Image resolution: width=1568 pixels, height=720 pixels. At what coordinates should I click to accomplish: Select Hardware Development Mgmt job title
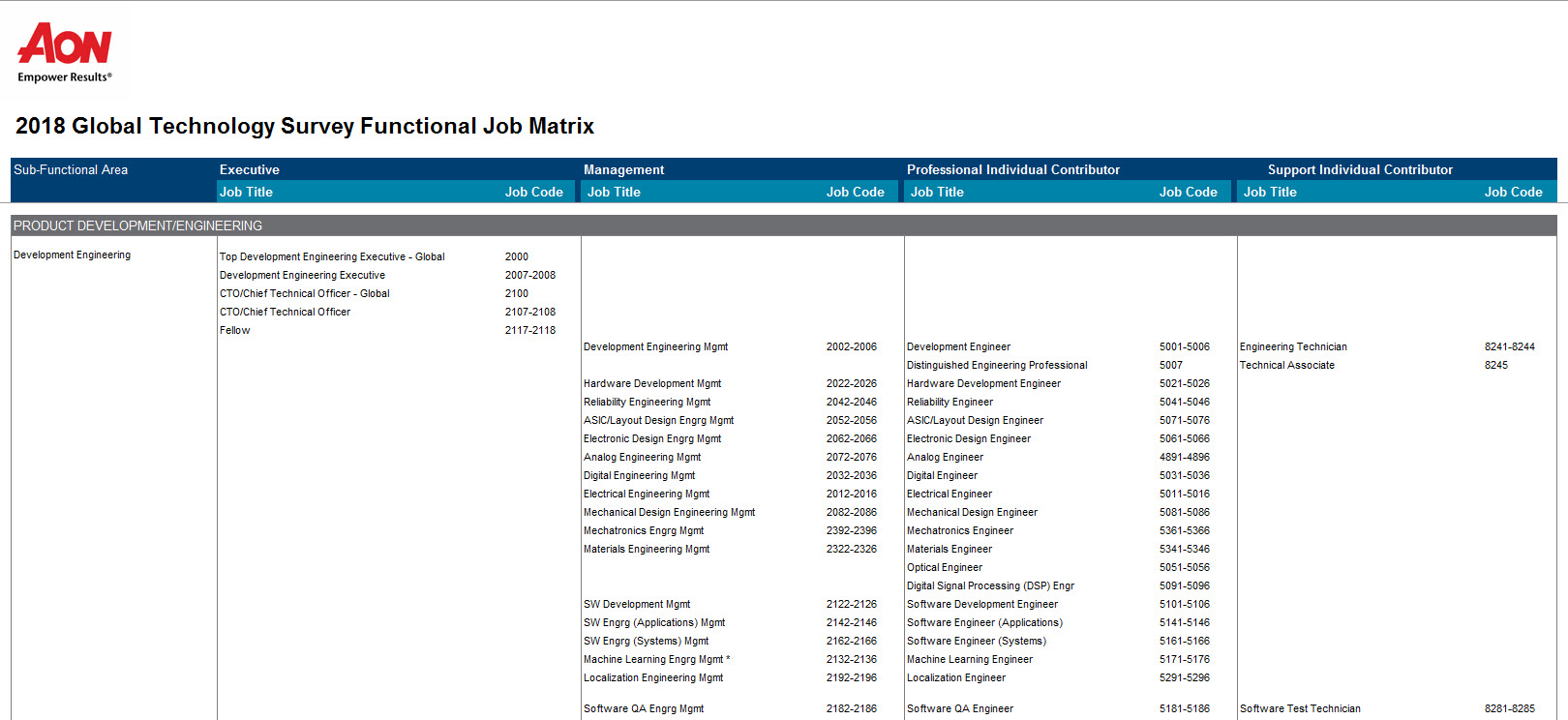coord(651,383)
